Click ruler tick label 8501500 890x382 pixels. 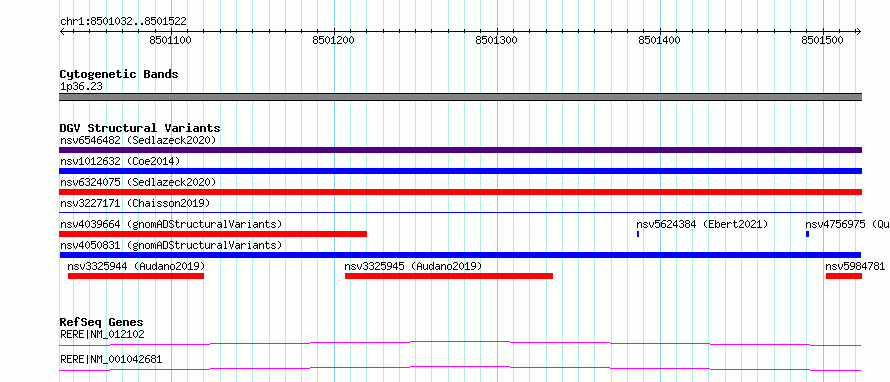pos(822,40)
